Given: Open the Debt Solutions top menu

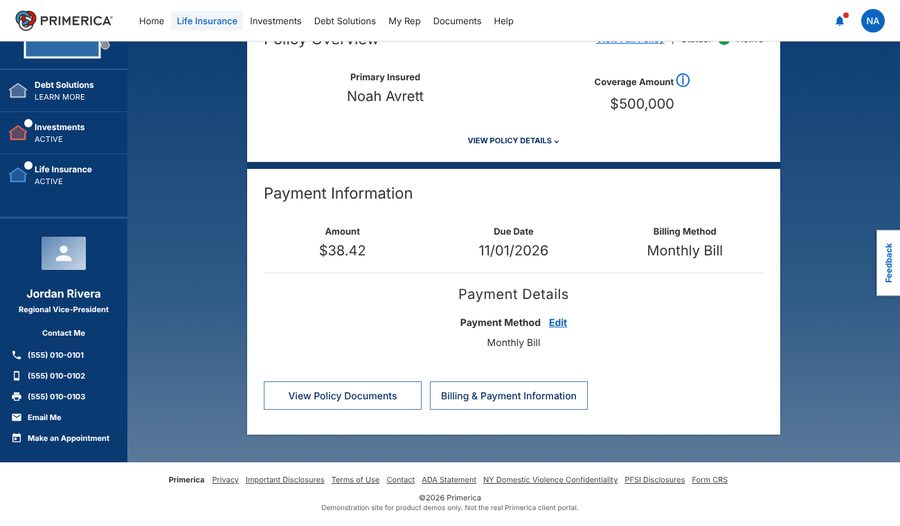Looking at the screenshot, I should (345, 21).
